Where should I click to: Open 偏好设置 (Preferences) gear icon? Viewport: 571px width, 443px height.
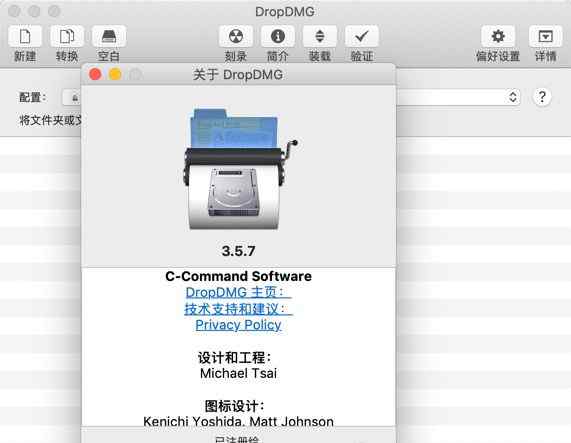pyautogui.click(x=498, y=36)
